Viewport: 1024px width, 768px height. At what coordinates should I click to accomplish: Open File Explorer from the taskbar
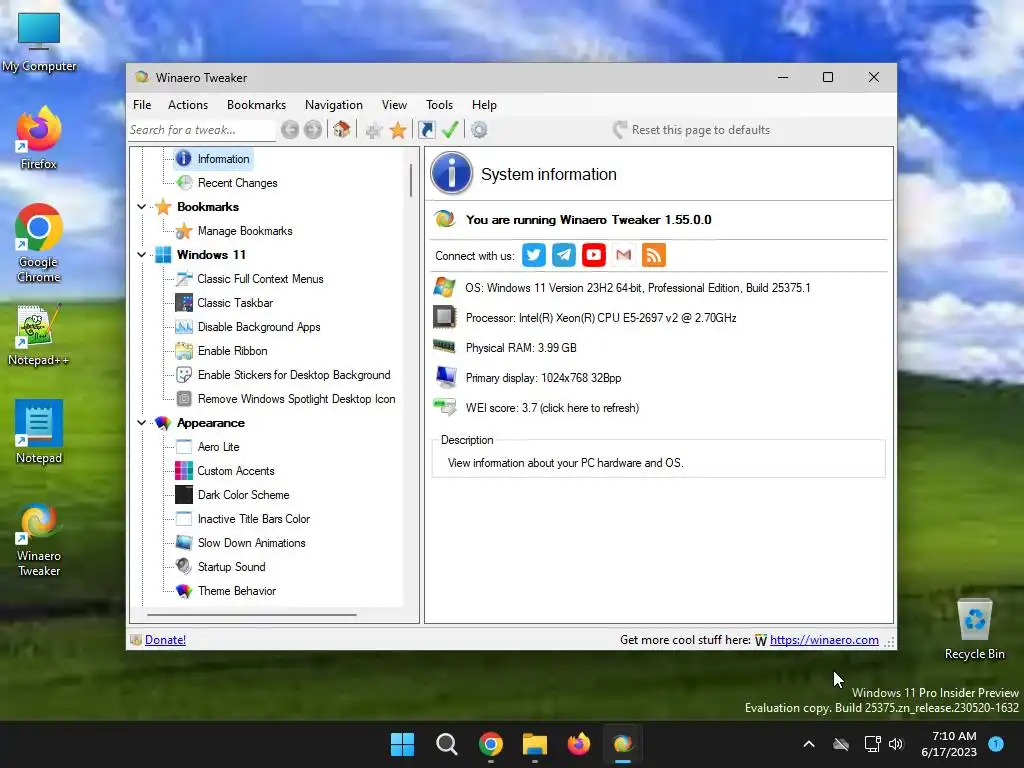tap(534, 744)
